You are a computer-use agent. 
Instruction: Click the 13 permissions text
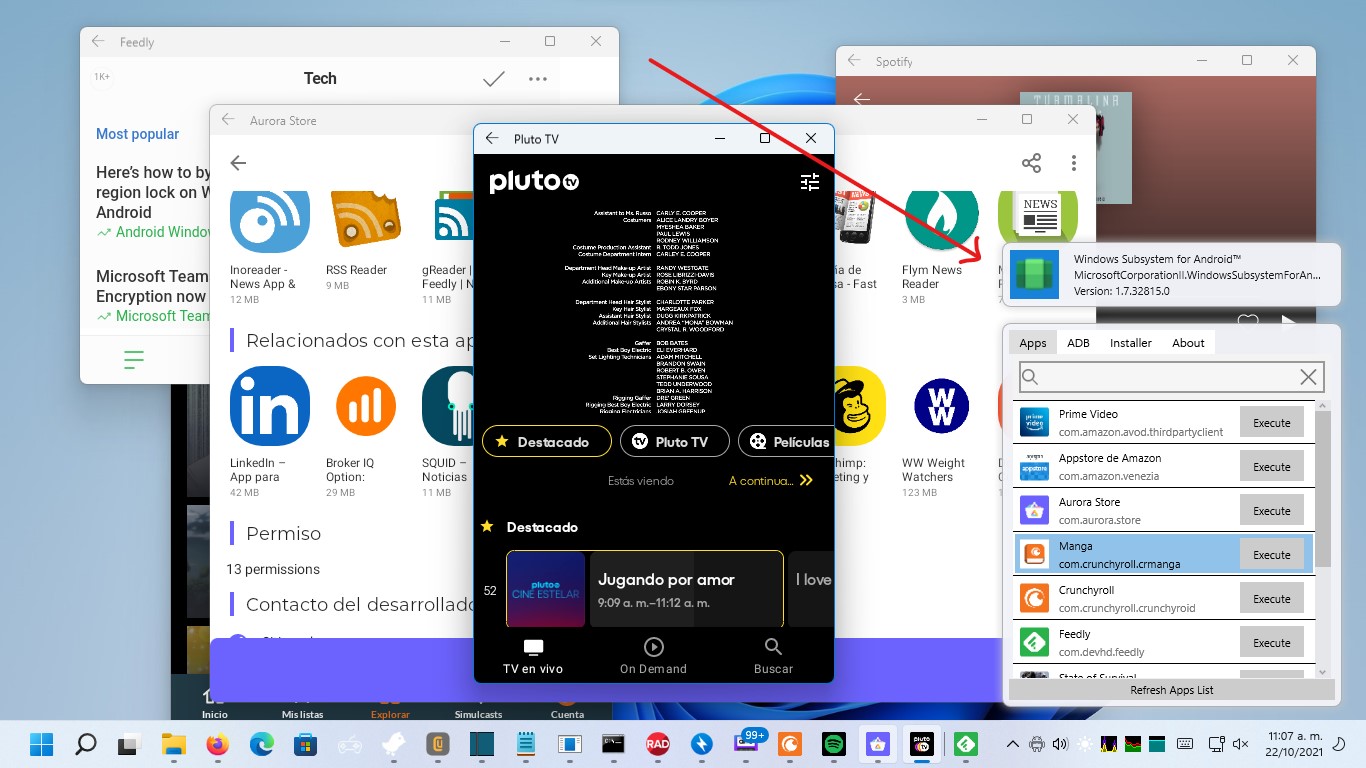pos(273,569)
